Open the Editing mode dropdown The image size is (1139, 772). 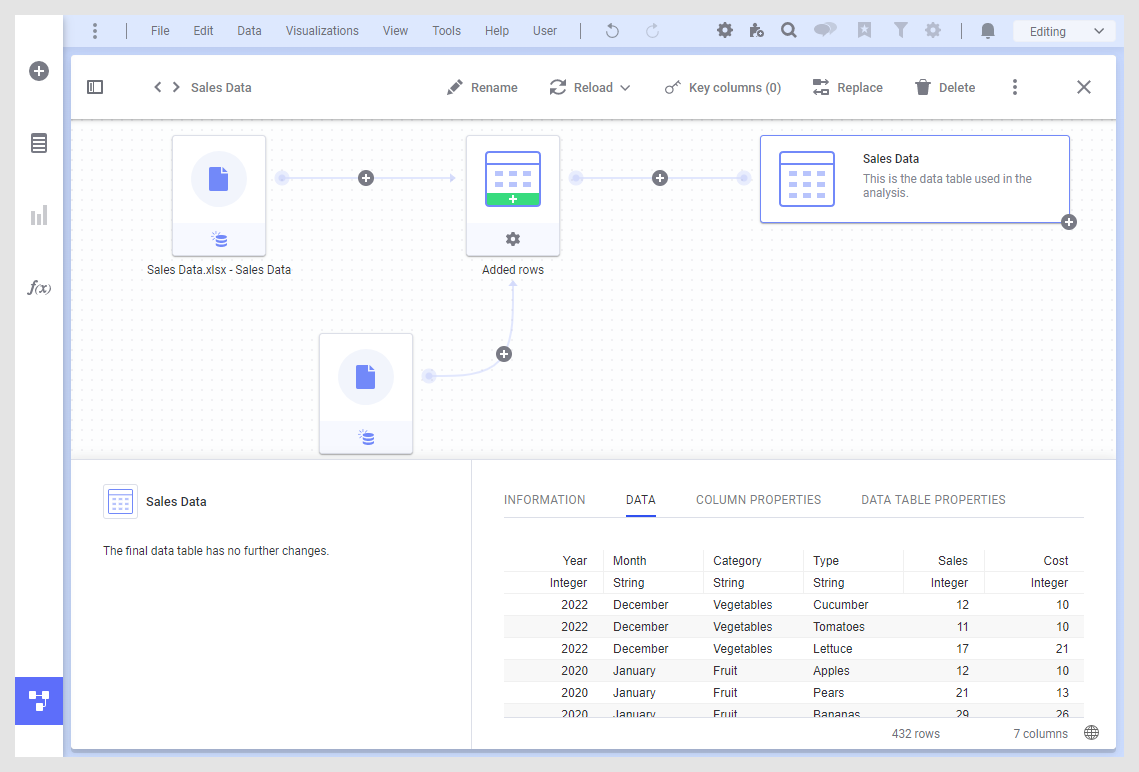(1063, 31)
